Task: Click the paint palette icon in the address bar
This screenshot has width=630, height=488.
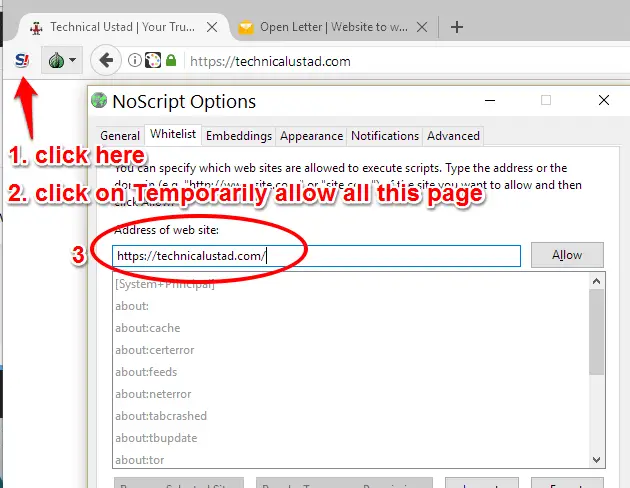Action: tap(153, 60)
